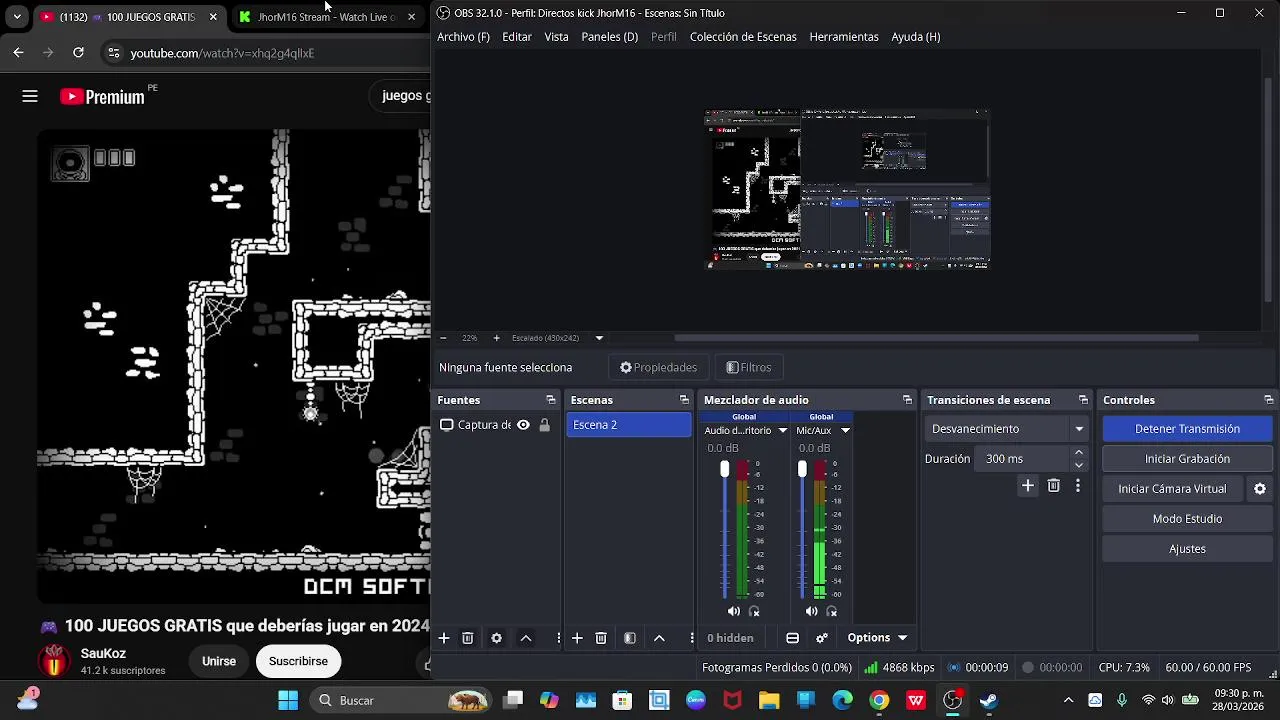
Task: Undock the Escenas panel
Action: click(x=684, y=400)
